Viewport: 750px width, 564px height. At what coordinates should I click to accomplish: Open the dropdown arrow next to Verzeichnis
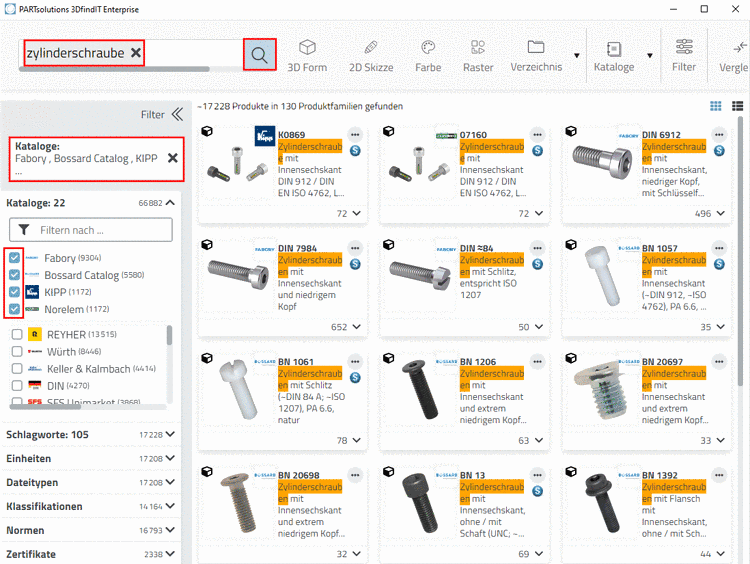577,55
